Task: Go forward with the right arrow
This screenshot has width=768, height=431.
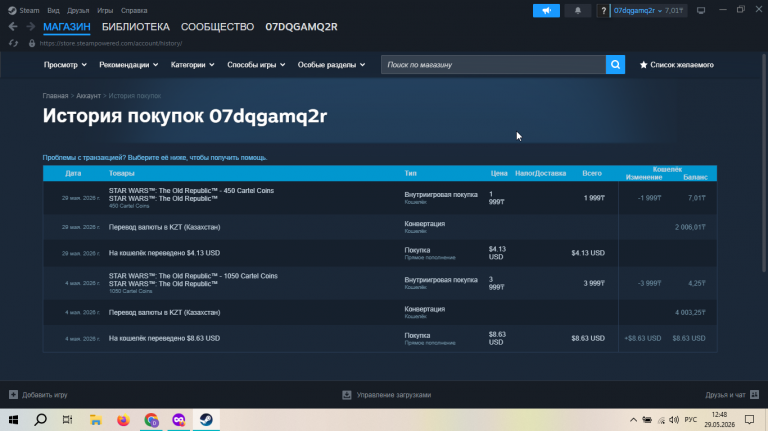Action: (x=30, y=26)
